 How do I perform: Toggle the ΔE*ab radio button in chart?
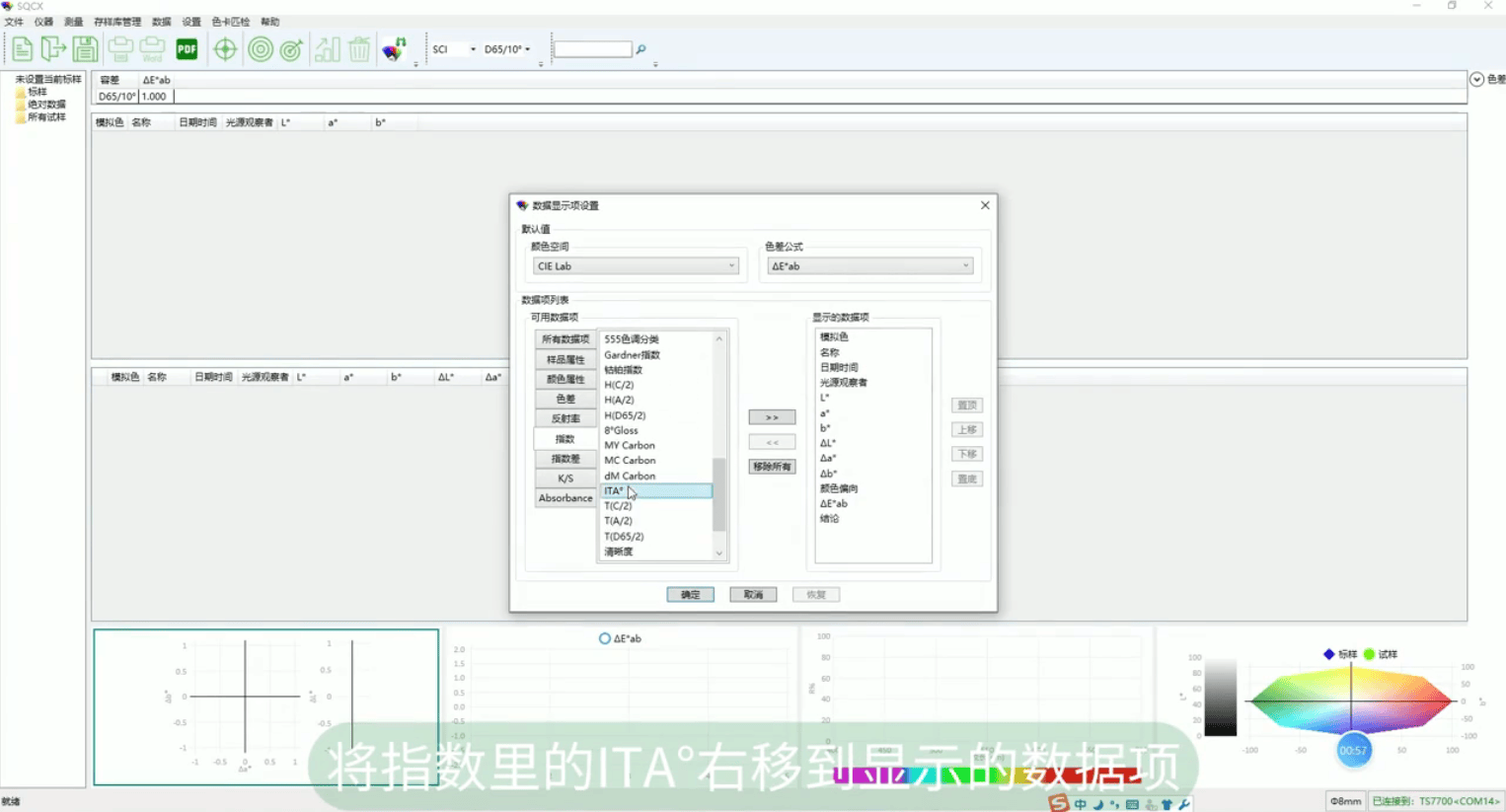tap(605, 638)
